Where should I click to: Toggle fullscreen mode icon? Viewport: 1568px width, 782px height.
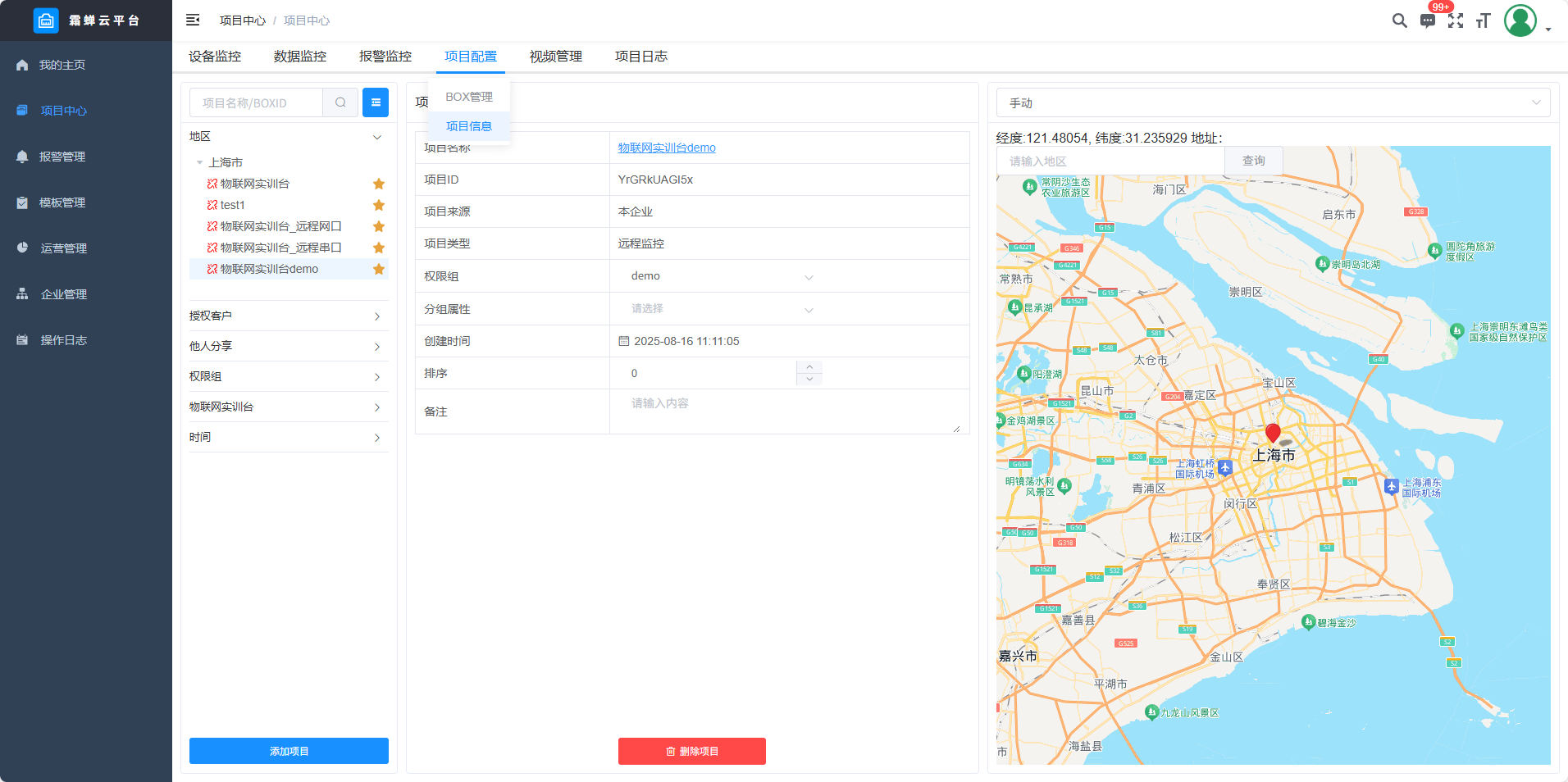coord(1456,20)
